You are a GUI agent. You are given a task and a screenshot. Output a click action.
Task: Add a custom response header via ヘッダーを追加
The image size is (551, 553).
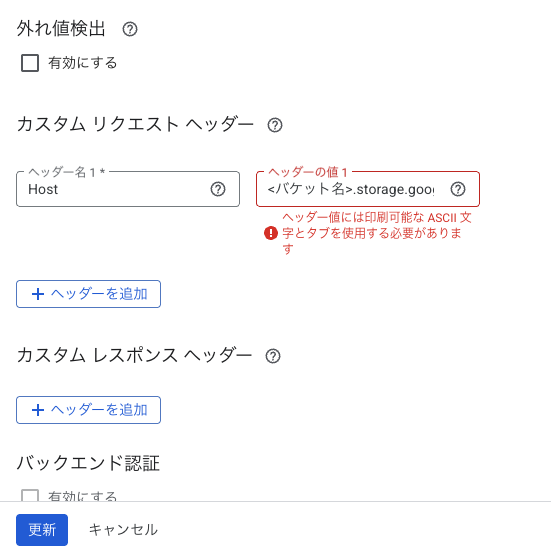tap(89, 410)
